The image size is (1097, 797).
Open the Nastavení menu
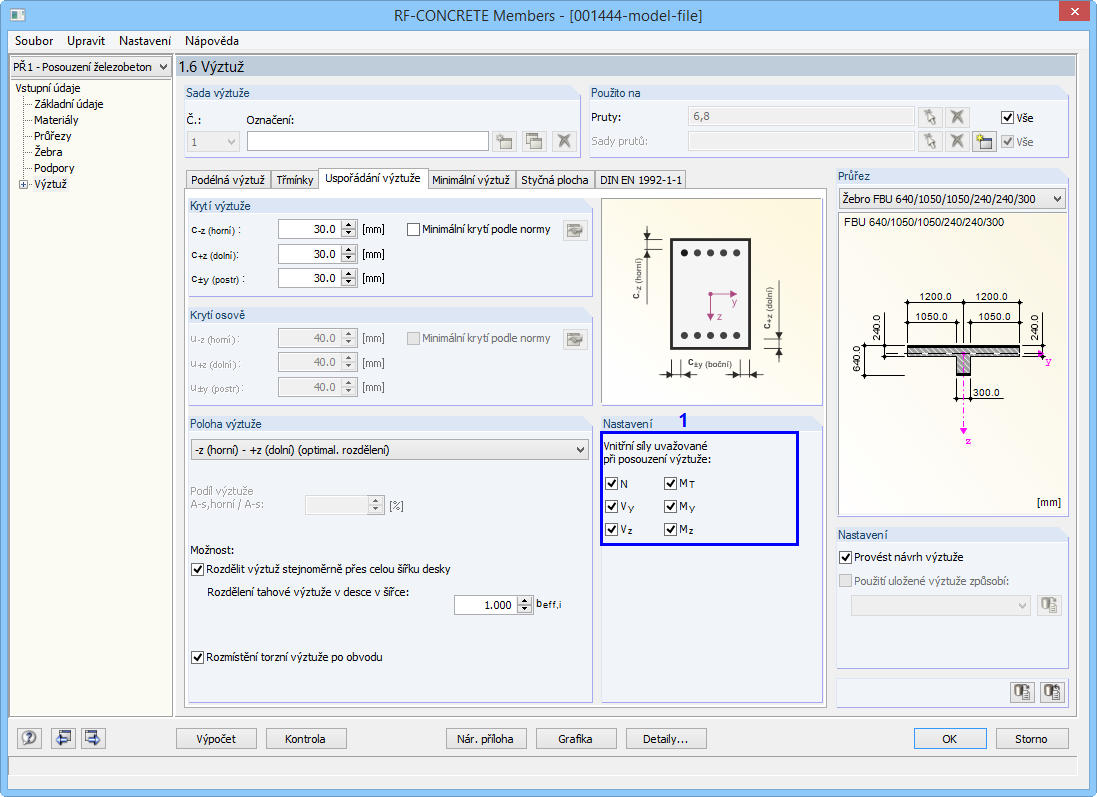click(144, 41)
